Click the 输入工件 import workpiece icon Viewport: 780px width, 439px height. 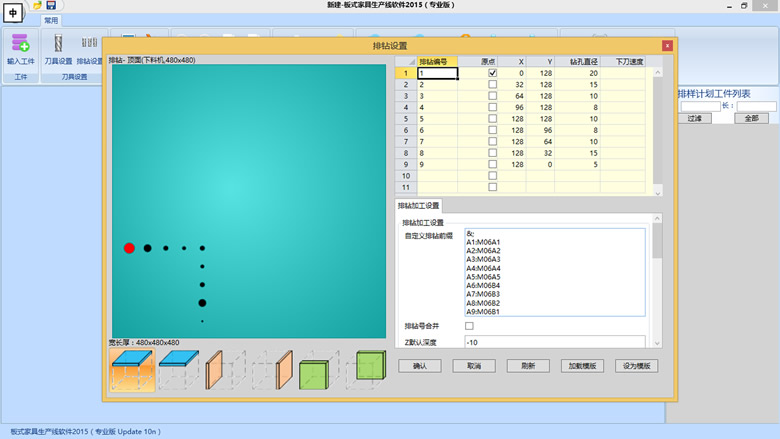(20, 43)
